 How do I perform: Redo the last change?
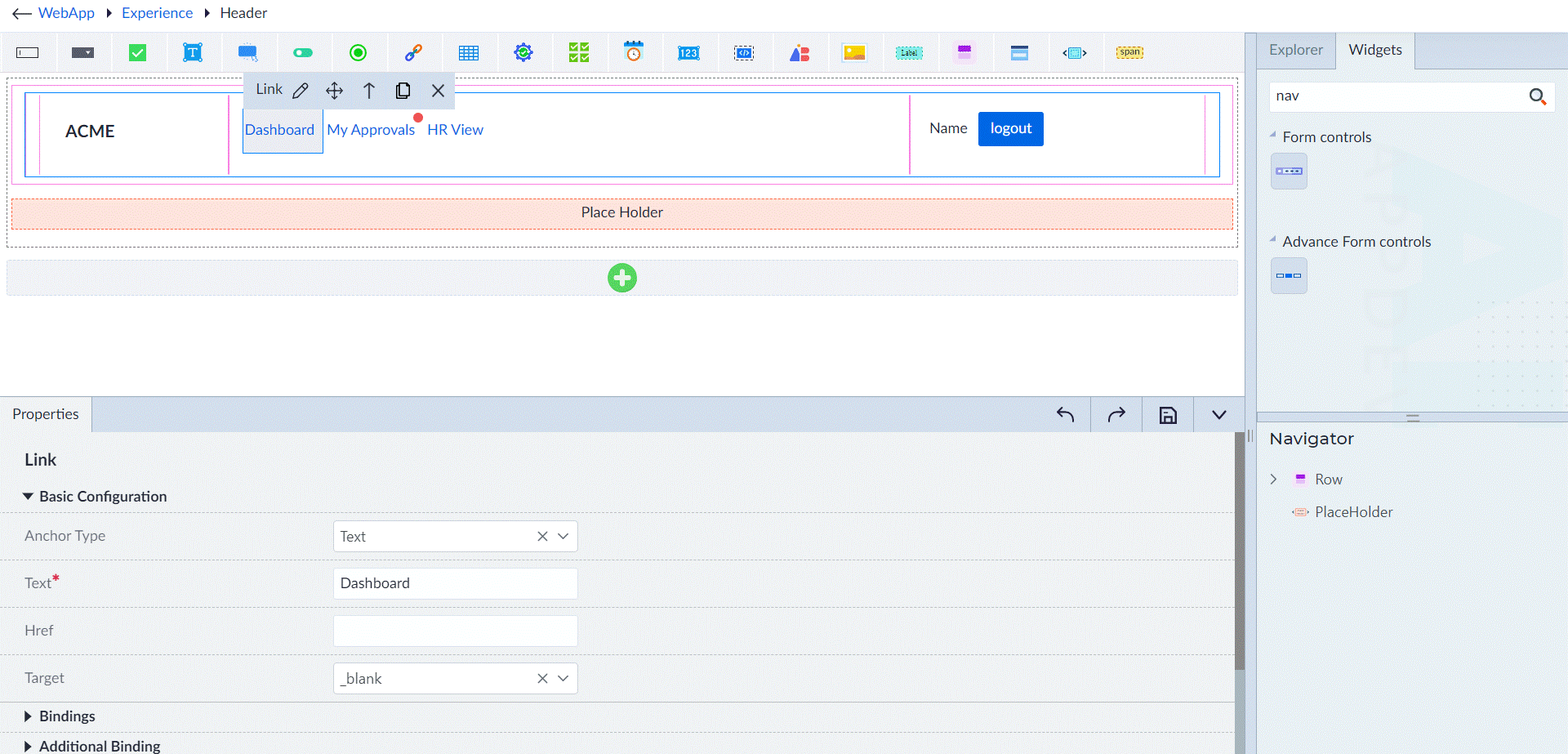pyautogui.click(x=1116, y=415)
